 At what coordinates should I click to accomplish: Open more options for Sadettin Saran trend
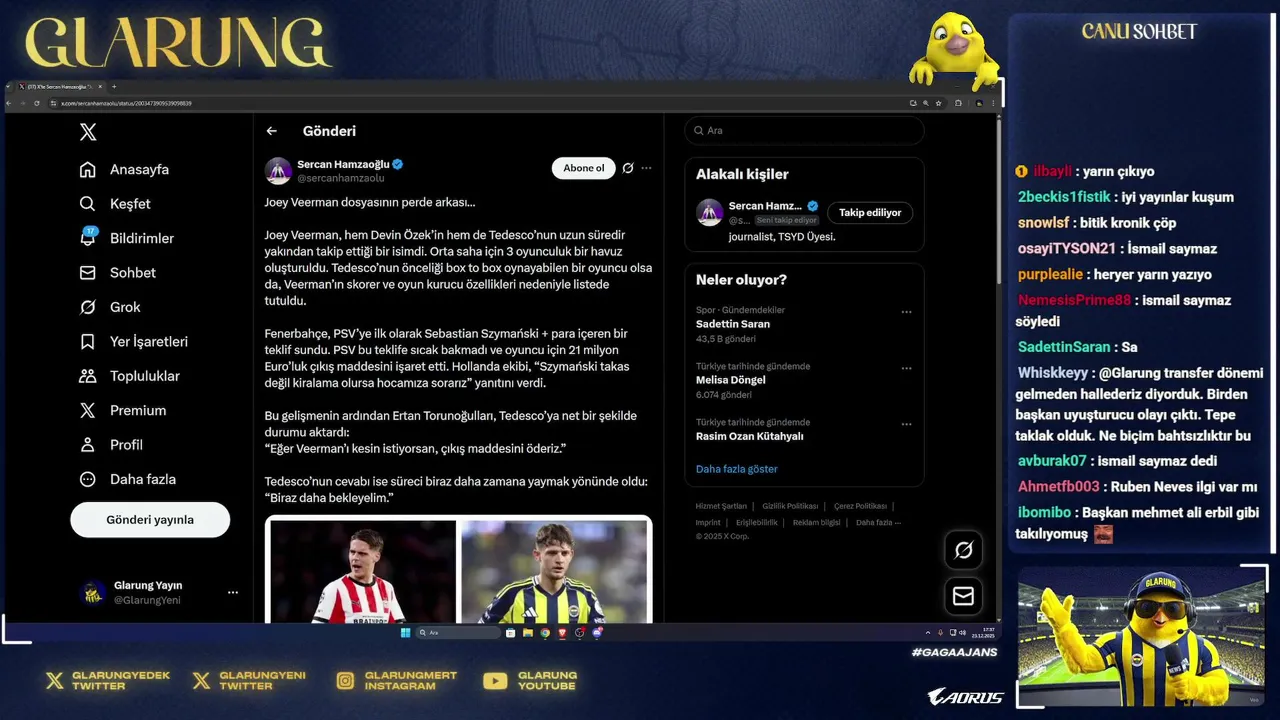coord(906,312)
